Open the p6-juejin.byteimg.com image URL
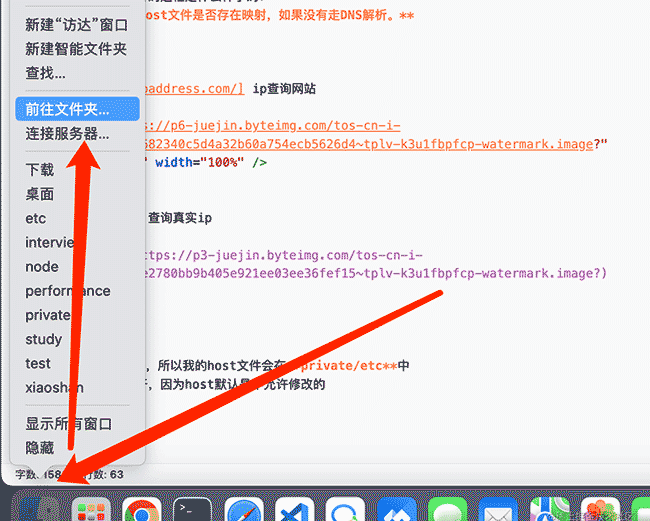Viewport: 650px width, 521px height. [273, 126]
